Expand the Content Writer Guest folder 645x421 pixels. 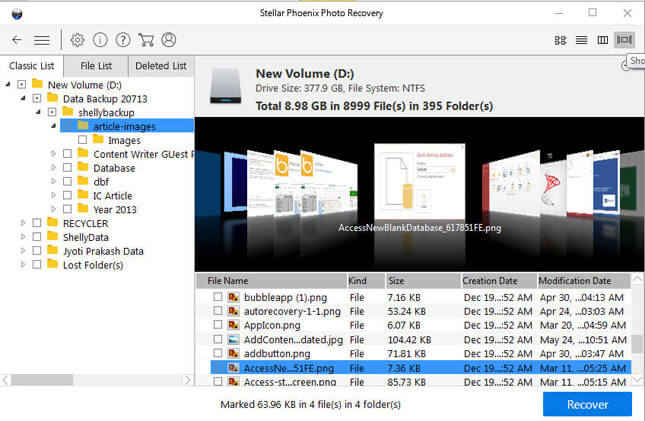pos(53,154)
